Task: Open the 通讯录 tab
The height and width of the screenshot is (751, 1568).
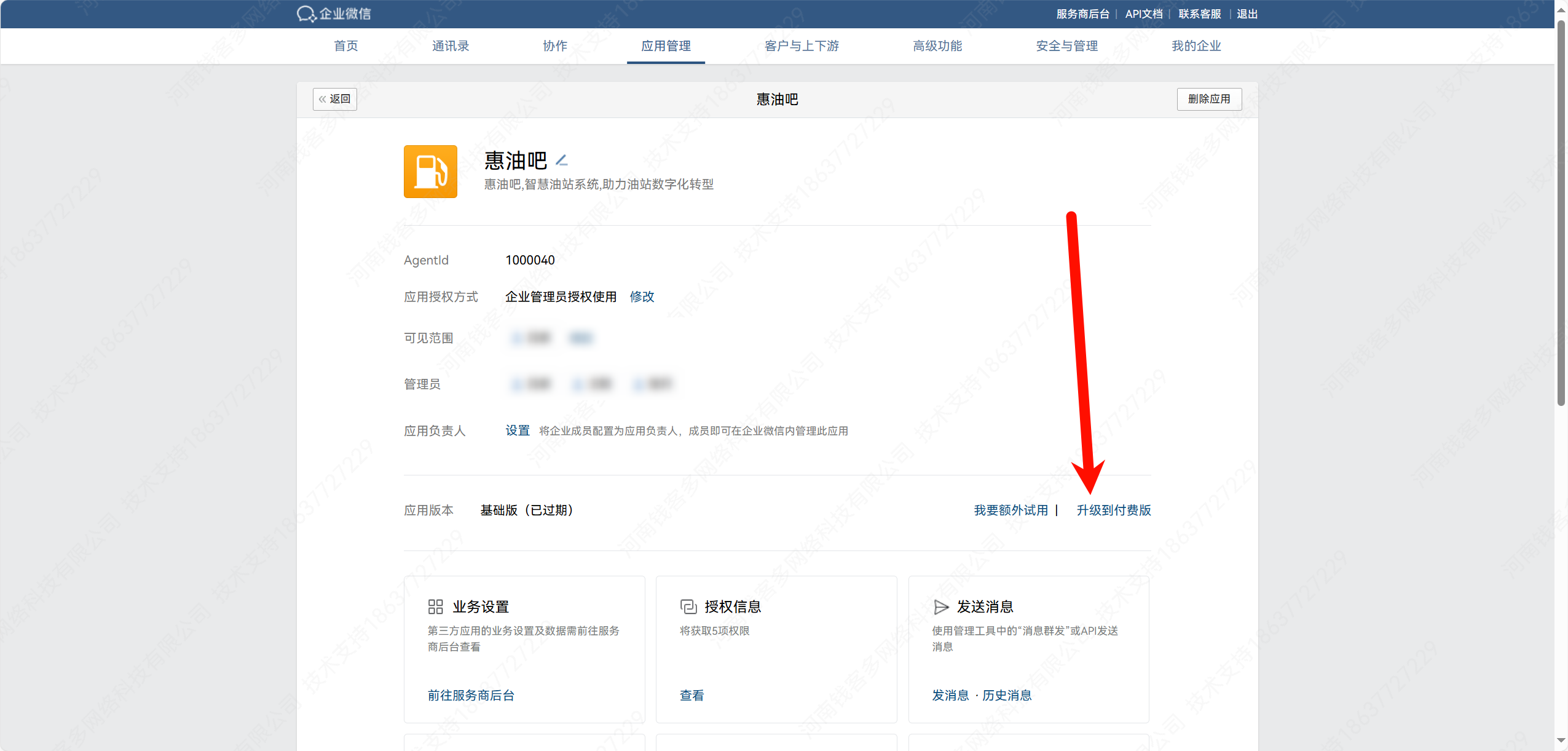Action: click(450, 46)
